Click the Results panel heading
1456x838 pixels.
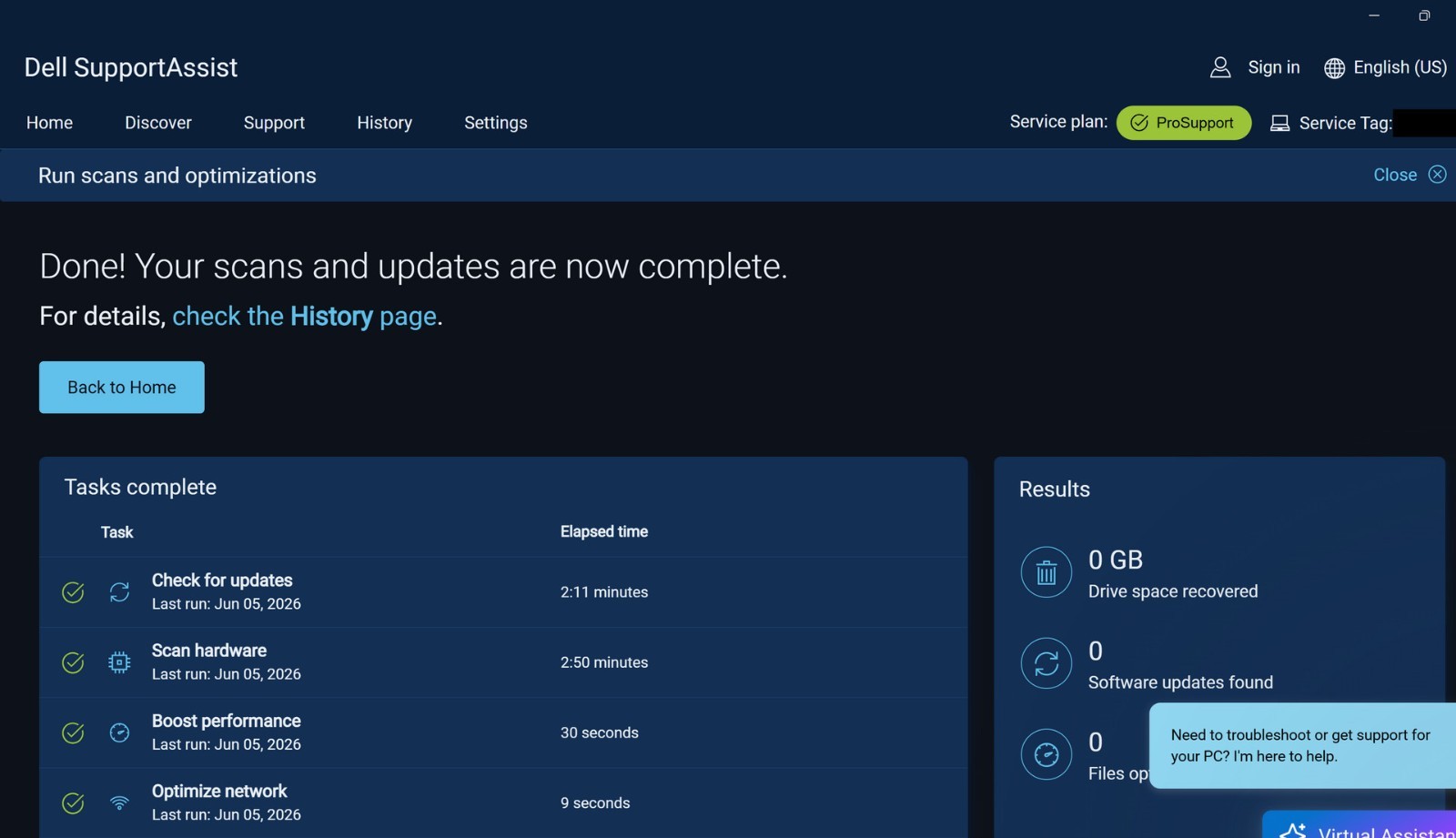1055,490
